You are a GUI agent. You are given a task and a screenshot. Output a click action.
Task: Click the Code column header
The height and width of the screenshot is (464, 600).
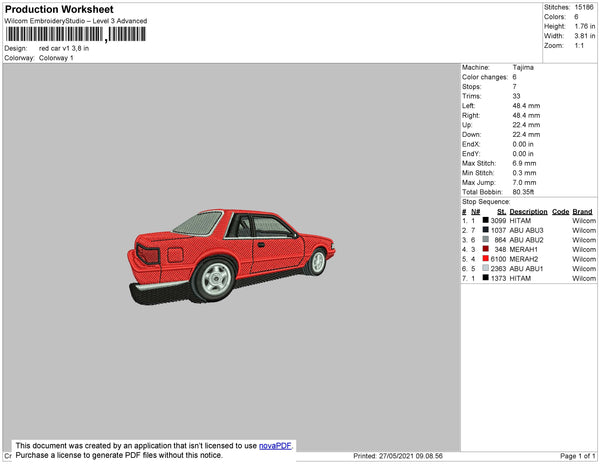561,212
